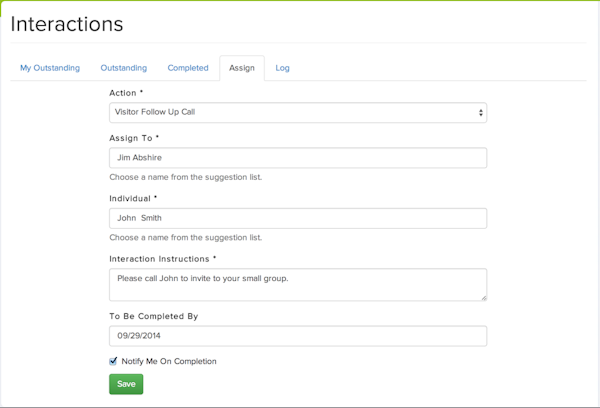
Task: Open the Log tab
Action: coord(282,68)
